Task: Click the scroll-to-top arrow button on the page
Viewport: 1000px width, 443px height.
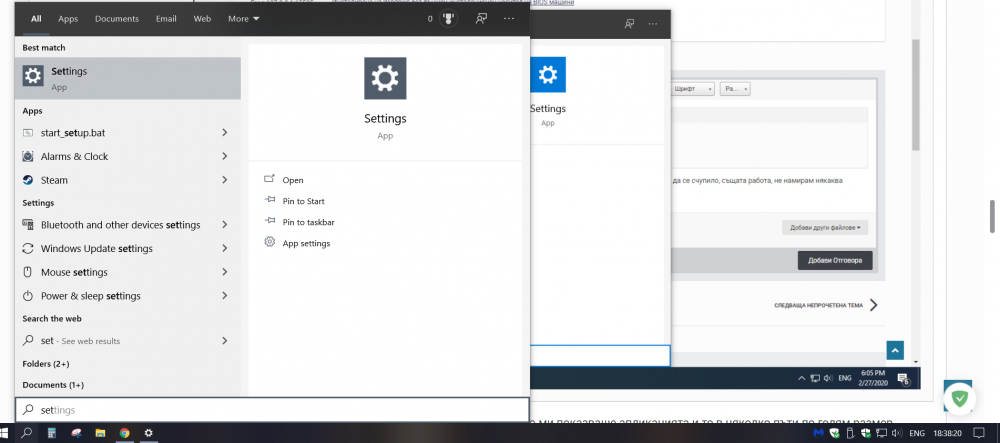Action: click(895, 351)
